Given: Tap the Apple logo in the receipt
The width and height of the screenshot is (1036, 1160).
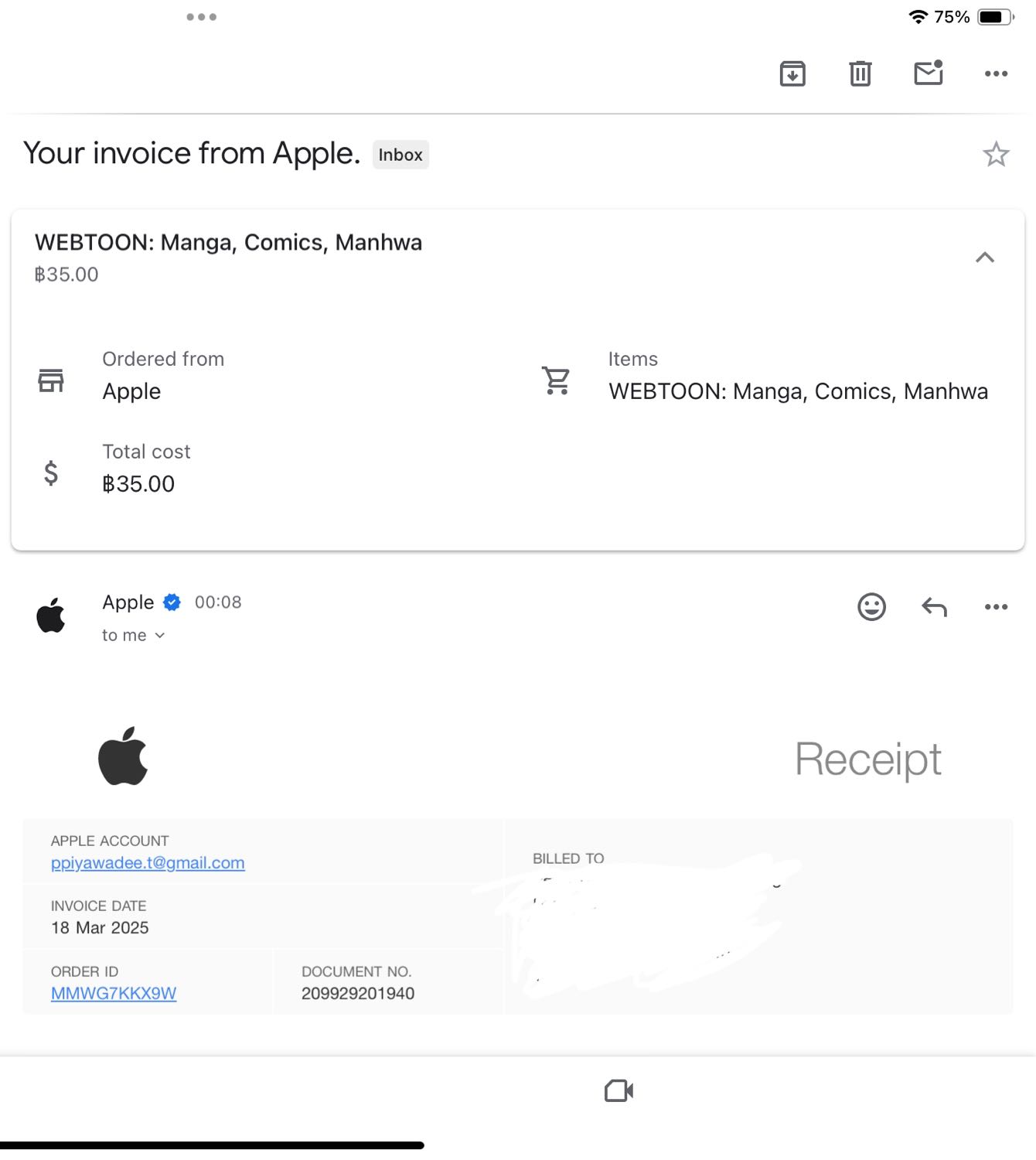Looking at the screenshot, I should point(123,756).
